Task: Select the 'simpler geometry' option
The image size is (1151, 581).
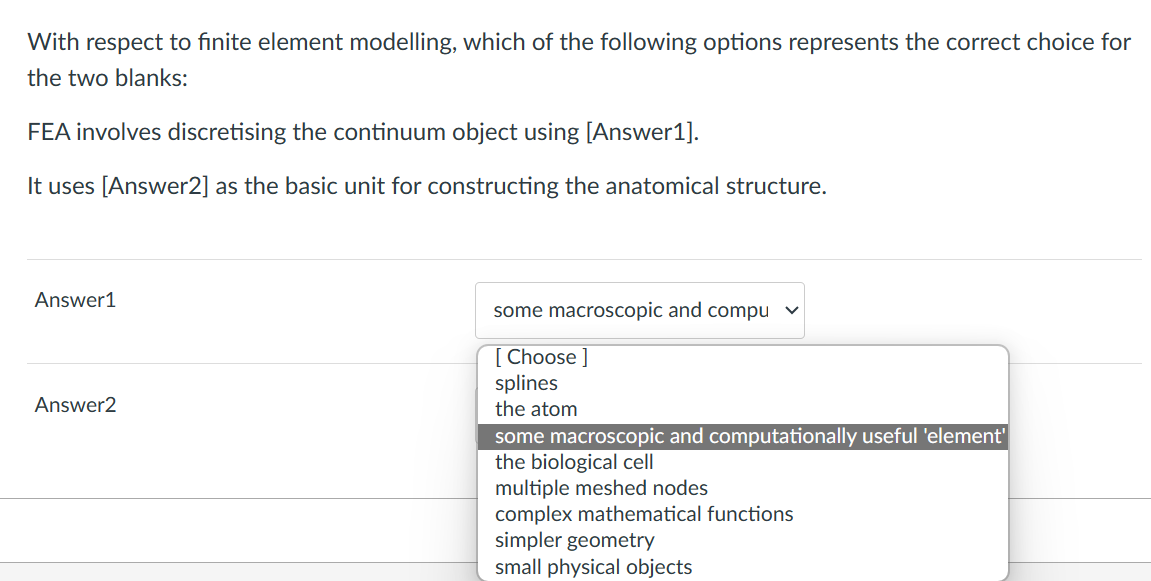Action: pyautogui.click(x=575, y=540)
